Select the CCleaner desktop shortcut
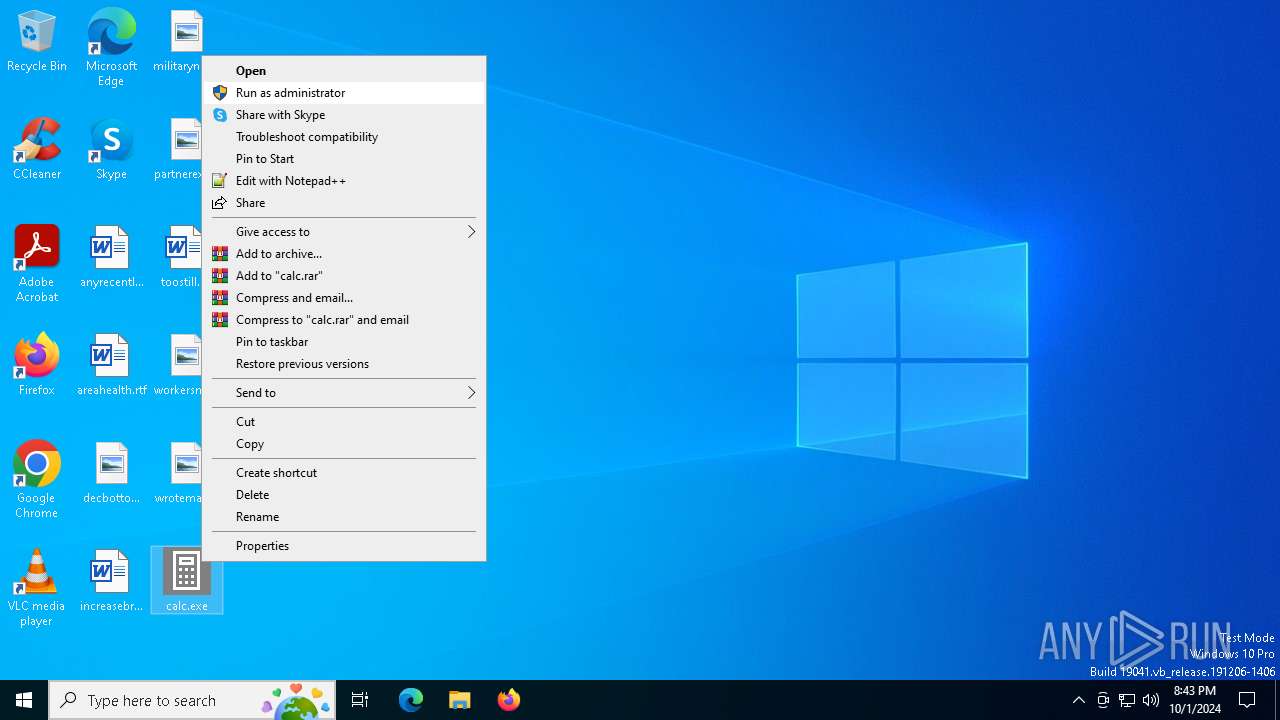Viewport: 1280px width, 720px height. click(x=37, y=150)
